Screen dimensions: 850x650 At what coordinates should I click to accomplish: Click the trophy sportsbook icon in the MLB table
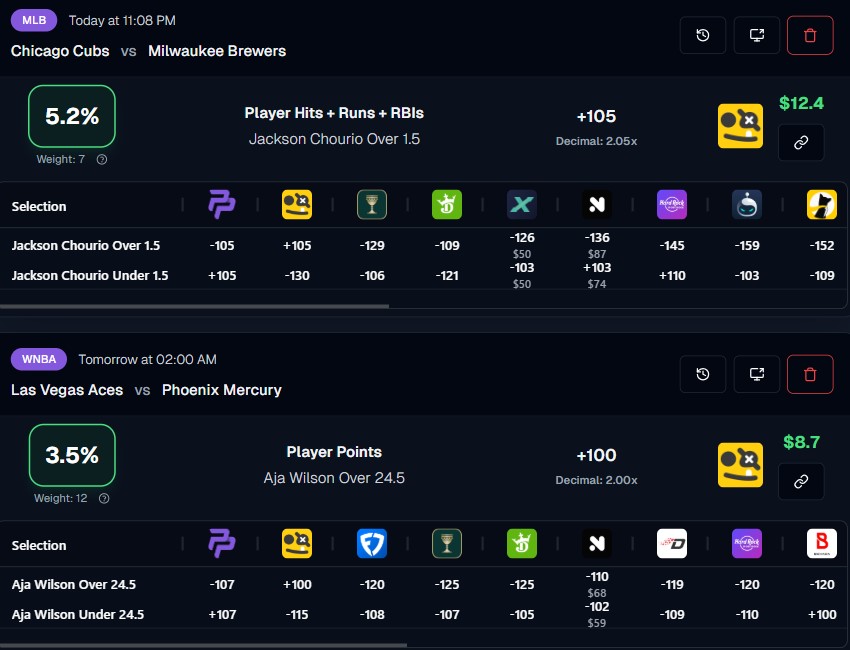coord(371,205)
